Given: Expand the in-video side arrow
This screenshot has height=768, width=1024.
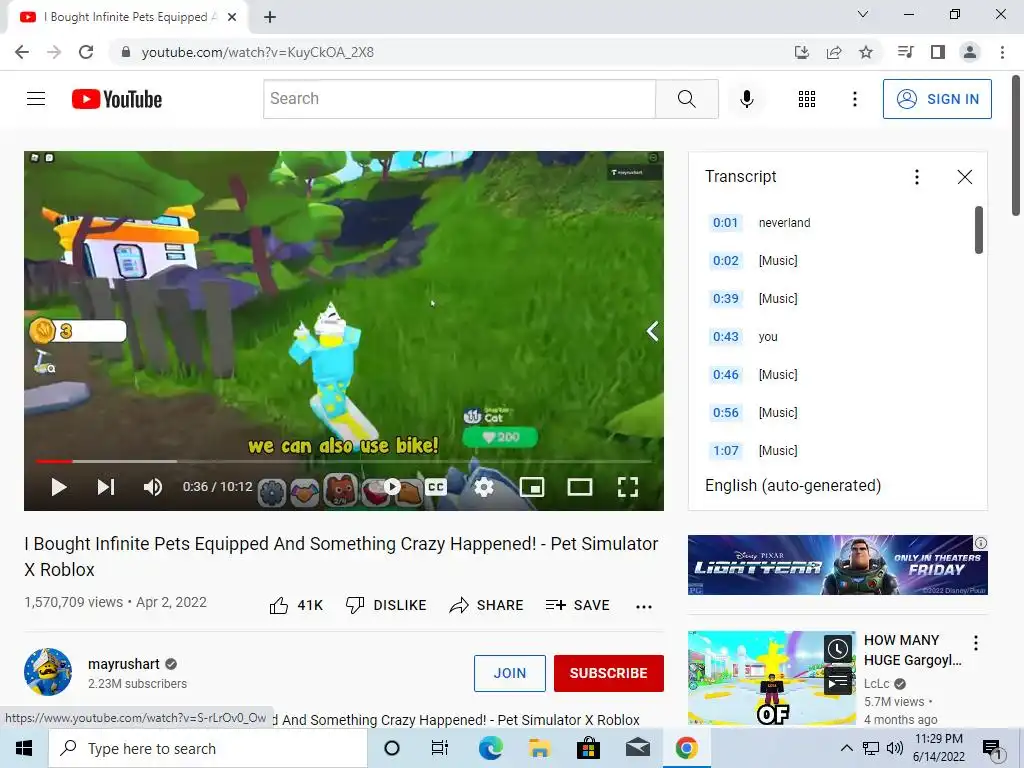Looking at the screenshot, I should pos(652,331).
